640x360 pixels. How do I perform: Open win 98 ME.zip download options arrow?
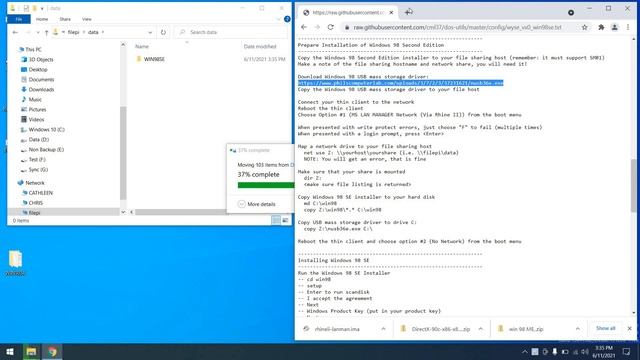click(x=578, y=329)
